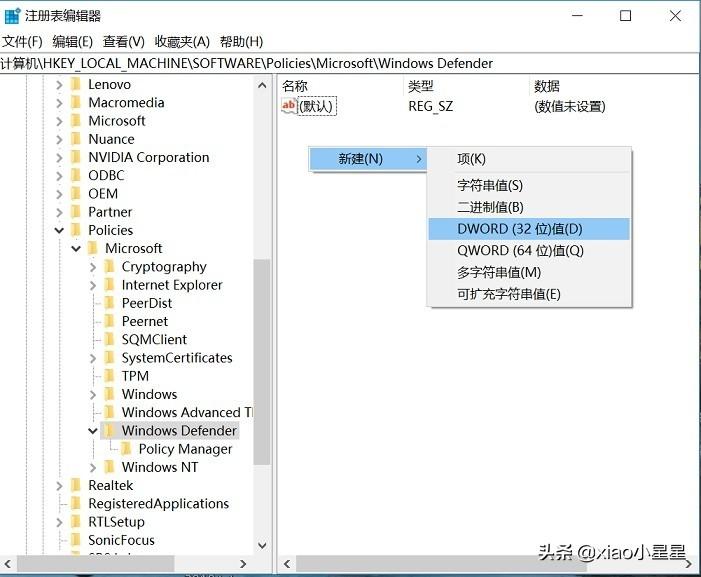Click the values pane scroll-left arrow
701x577 pixels.
[287, 564]
